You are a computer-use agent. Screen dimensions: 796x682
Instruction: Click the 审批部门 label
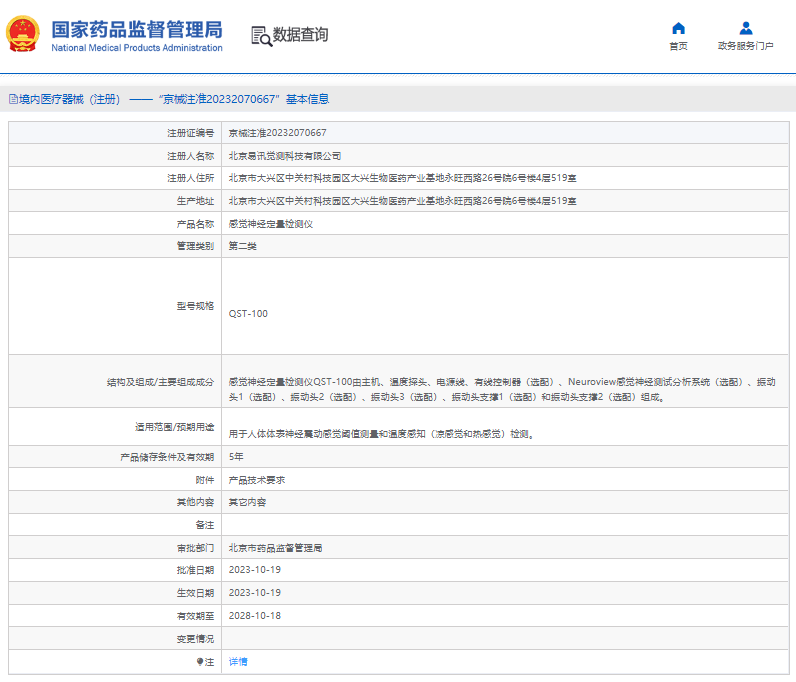tap(195, 548)
